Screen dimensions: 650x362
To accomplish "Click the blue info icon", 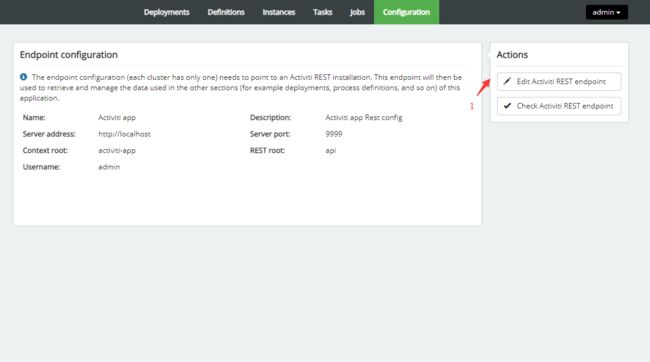I will [24, 77].
